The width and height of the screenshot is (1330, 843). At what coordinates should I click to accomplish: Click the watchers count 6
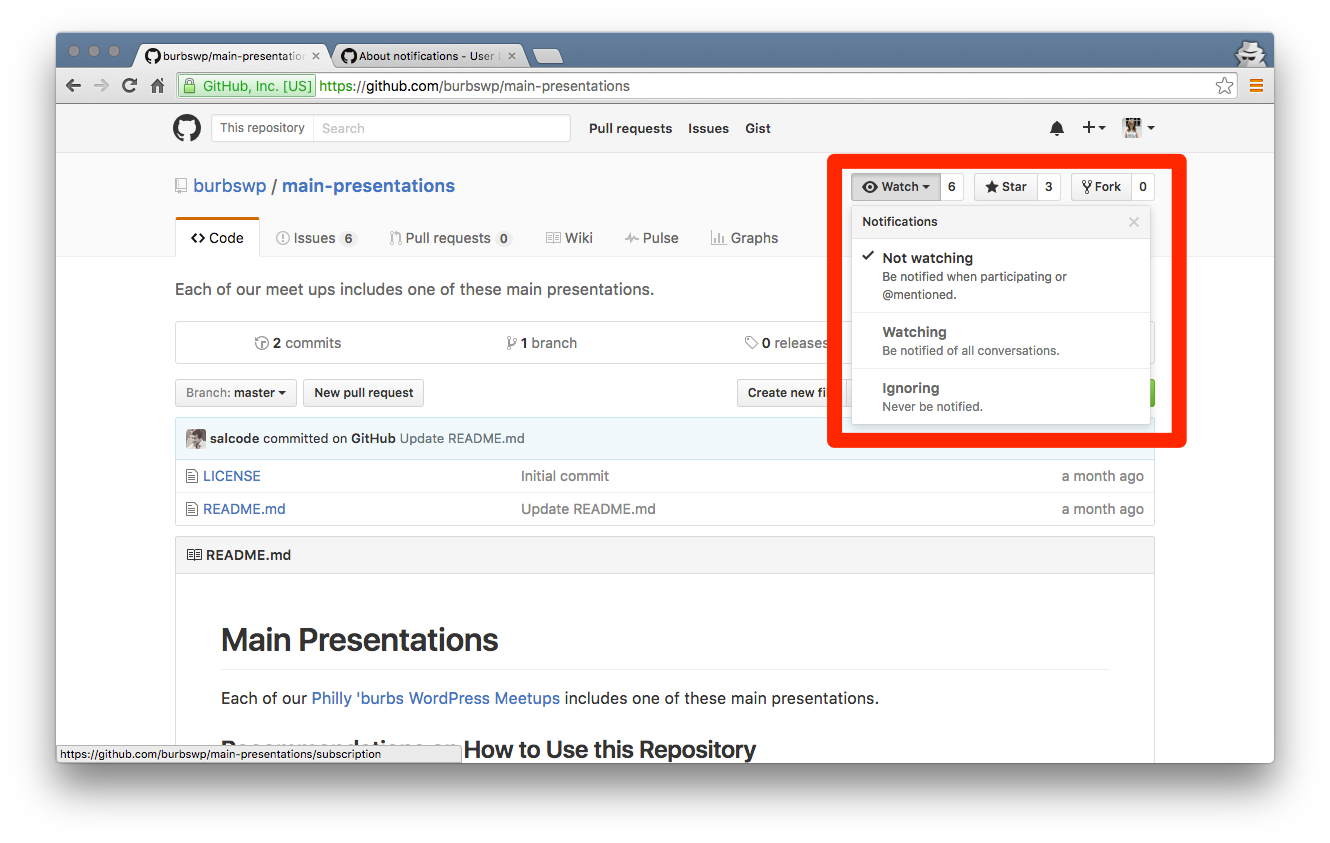pyautogui.click(x=952, y=187)
